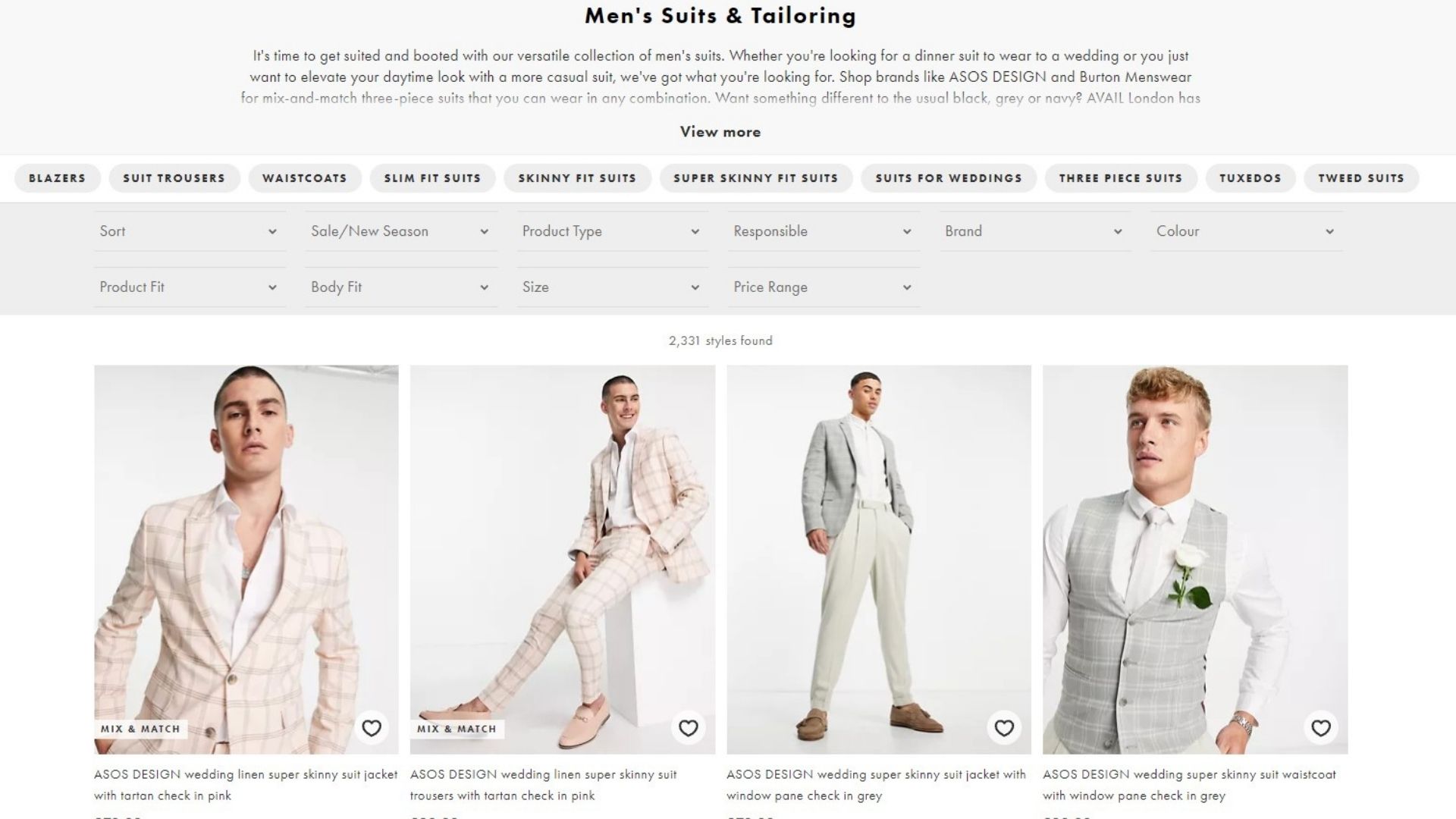Viewport: 1456px width, 819px height.
Task: Add grey check waistcoat to saved items
Action: point(1320,728)
